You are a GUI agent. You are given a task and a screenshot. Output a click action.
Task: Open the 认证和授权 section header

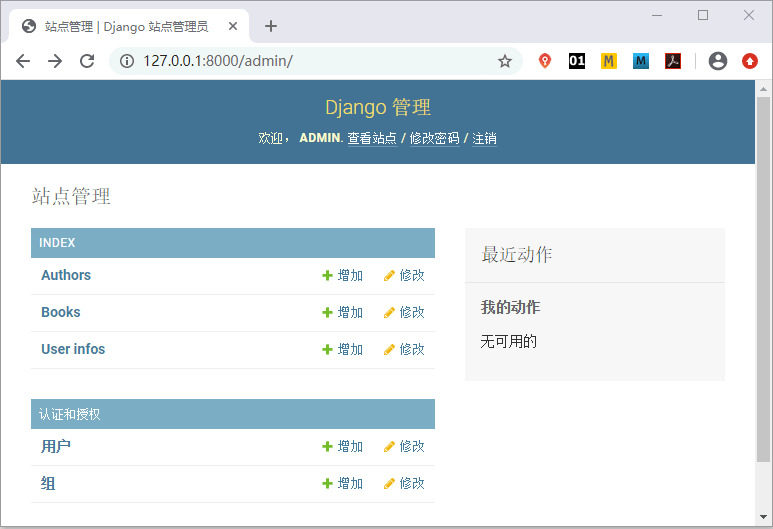[70, 414]
